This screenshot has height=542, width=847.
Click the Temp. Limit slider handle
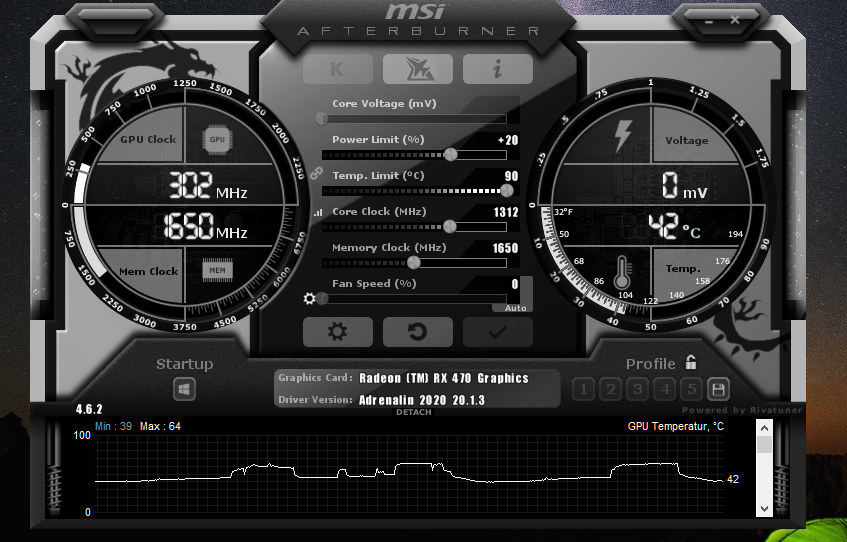(507, 190)
